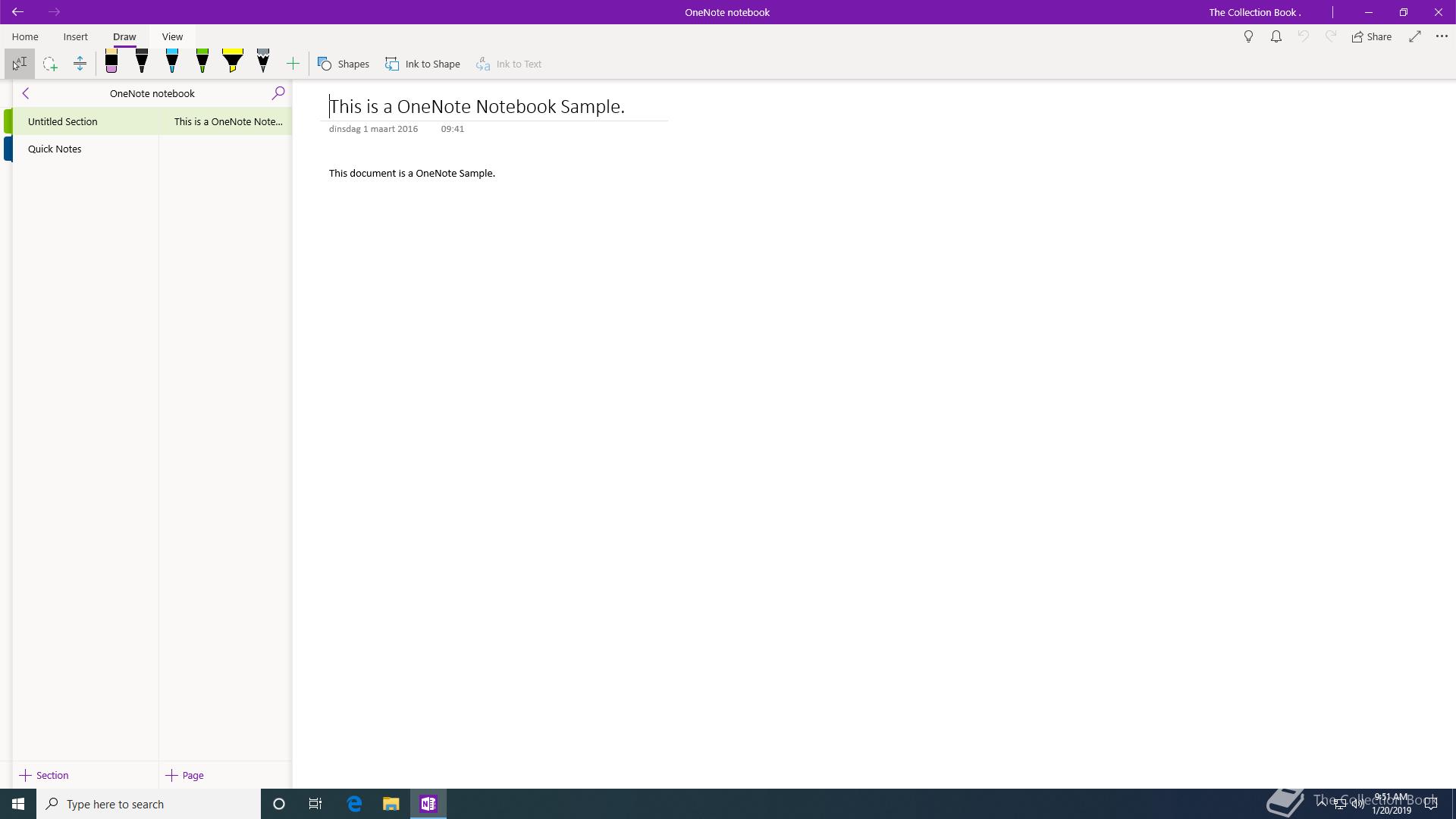Screen dimensions: 1456x819
Task: Collapse notebook navigation with back chevron
Action: pyautogui.click(x=26, y=93)
